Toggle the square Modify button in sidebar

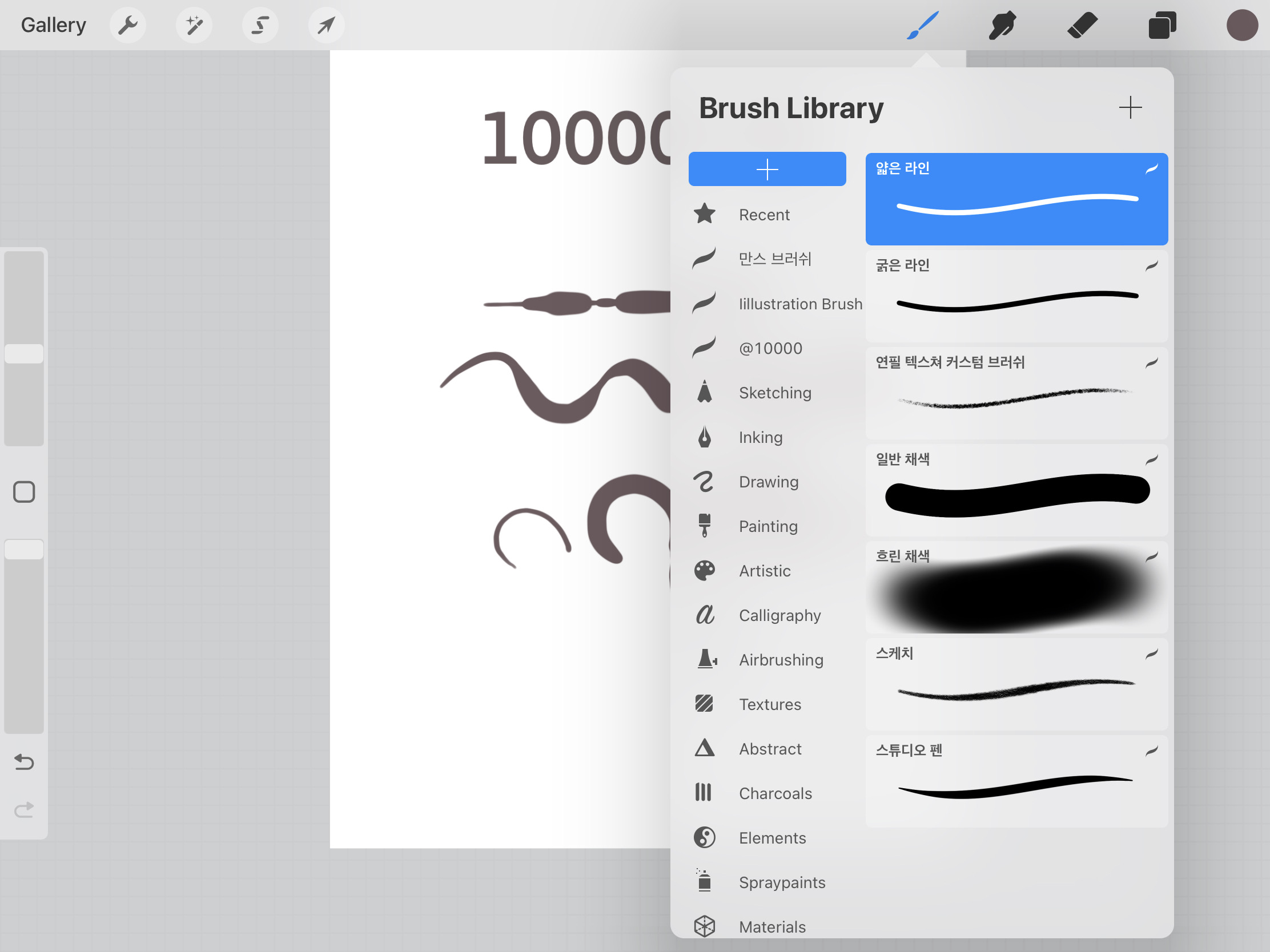24,492
